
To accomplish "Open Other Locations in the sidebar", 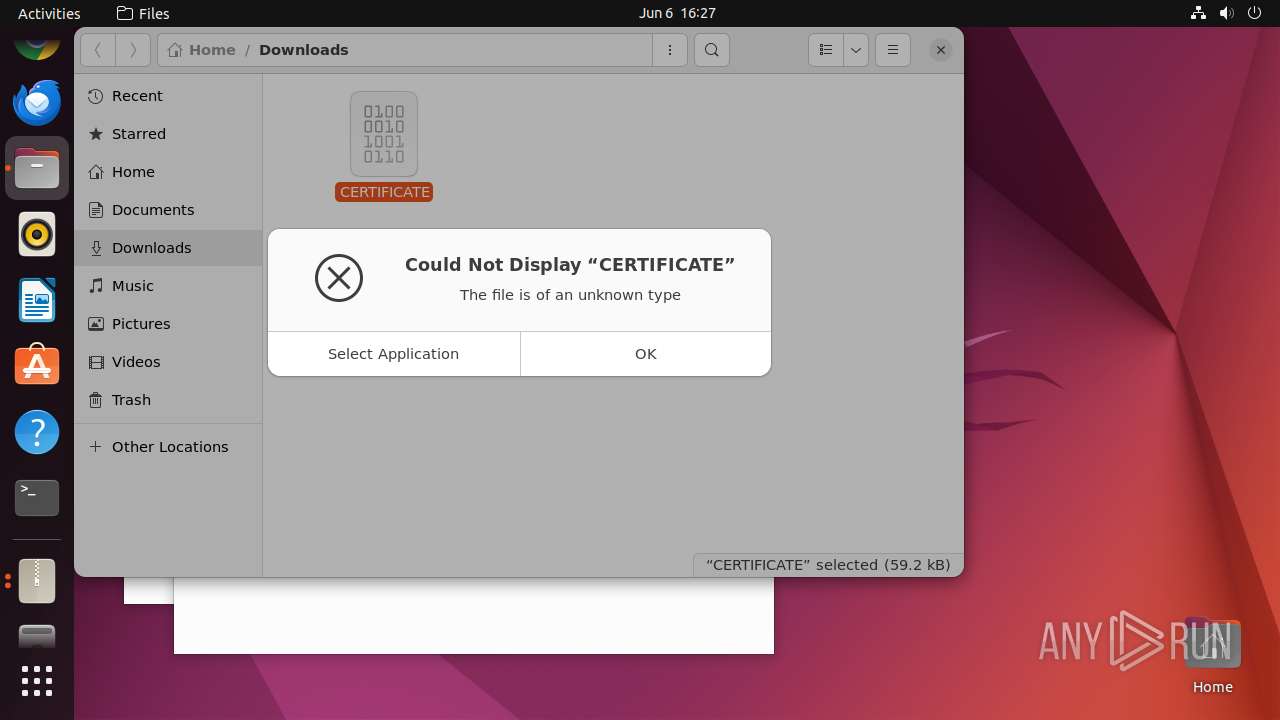I will (168, 447).
